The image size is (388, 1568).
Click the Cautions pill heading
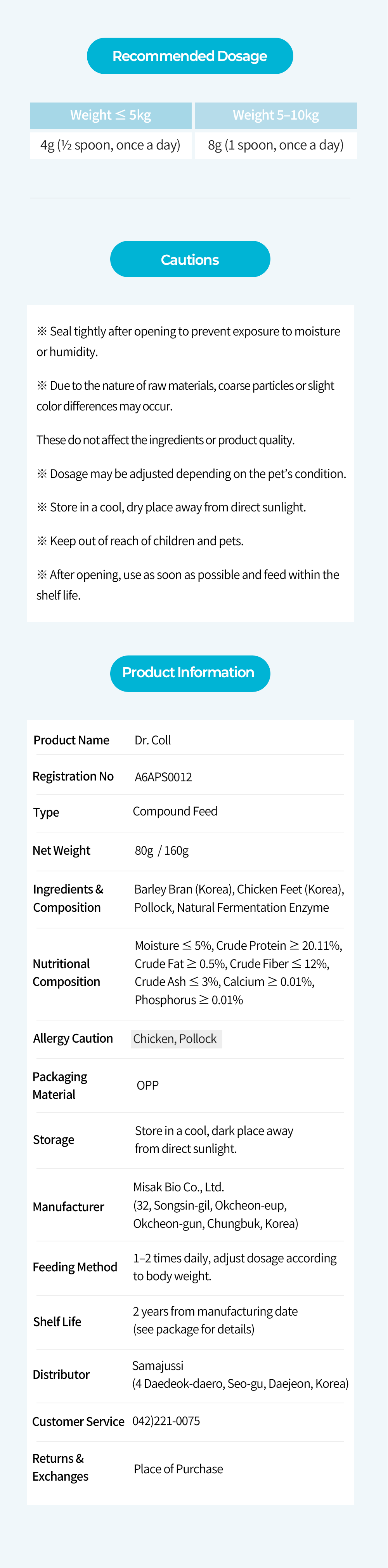pyautogui.click(x=190, y=259)
